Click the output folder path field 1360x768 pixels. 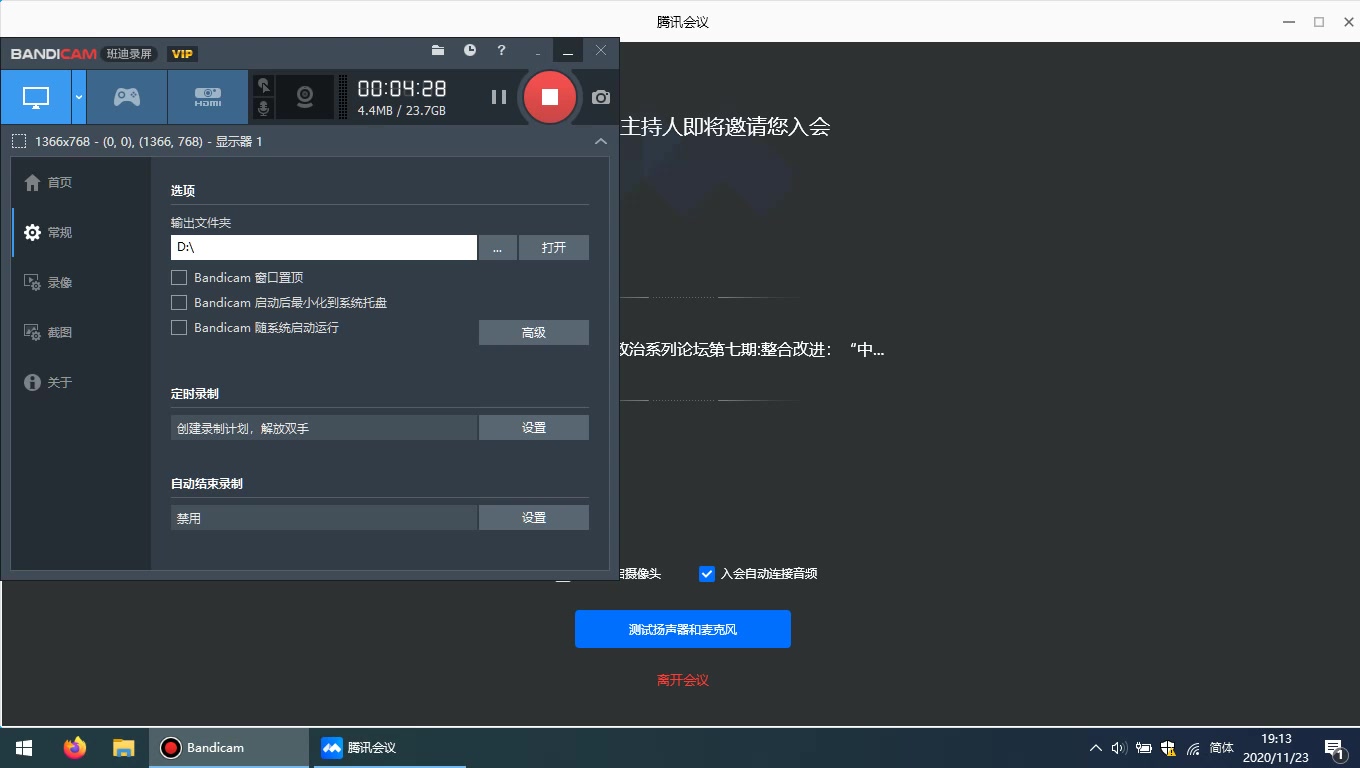324,247
